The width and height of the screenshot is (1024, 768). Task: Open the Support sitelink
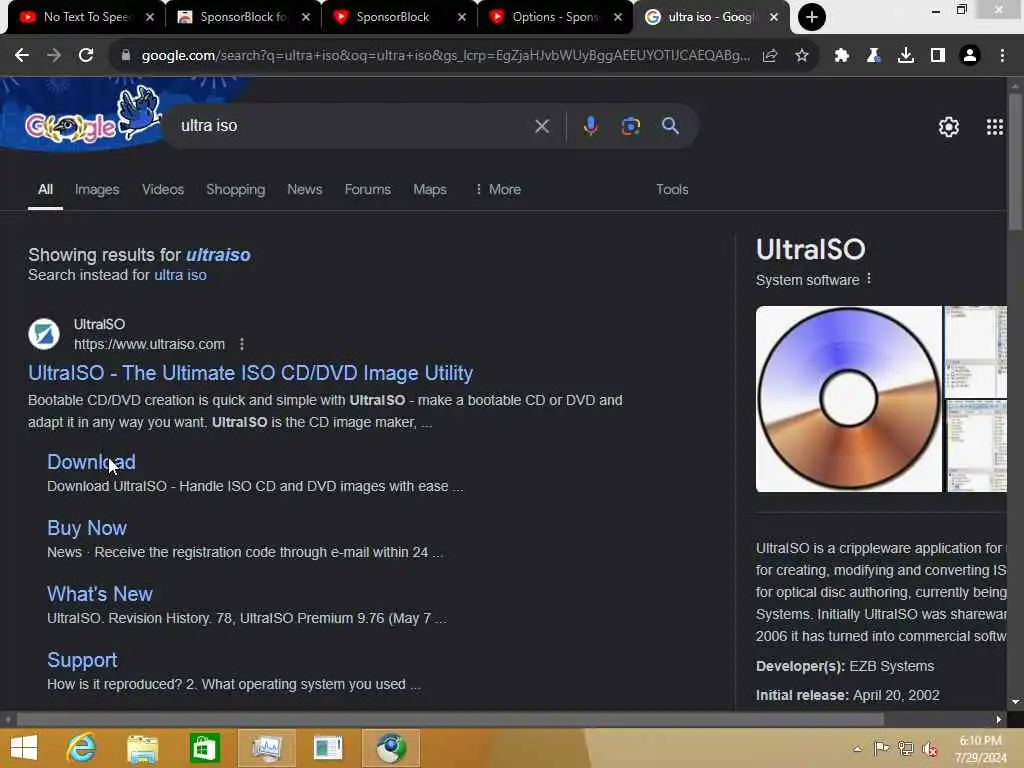[x=82, y=660]
